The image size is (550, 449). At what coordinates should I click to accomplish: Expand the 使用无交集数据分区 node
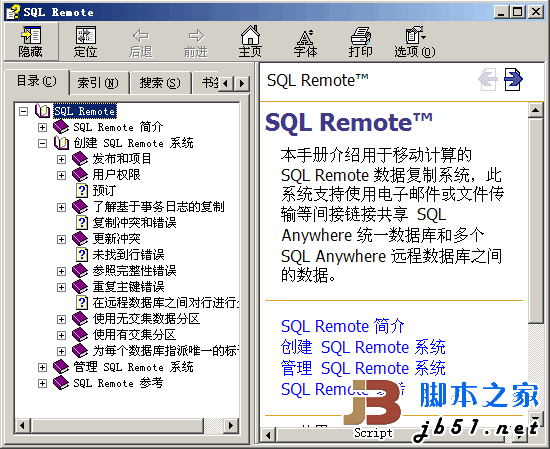point(61,319)
